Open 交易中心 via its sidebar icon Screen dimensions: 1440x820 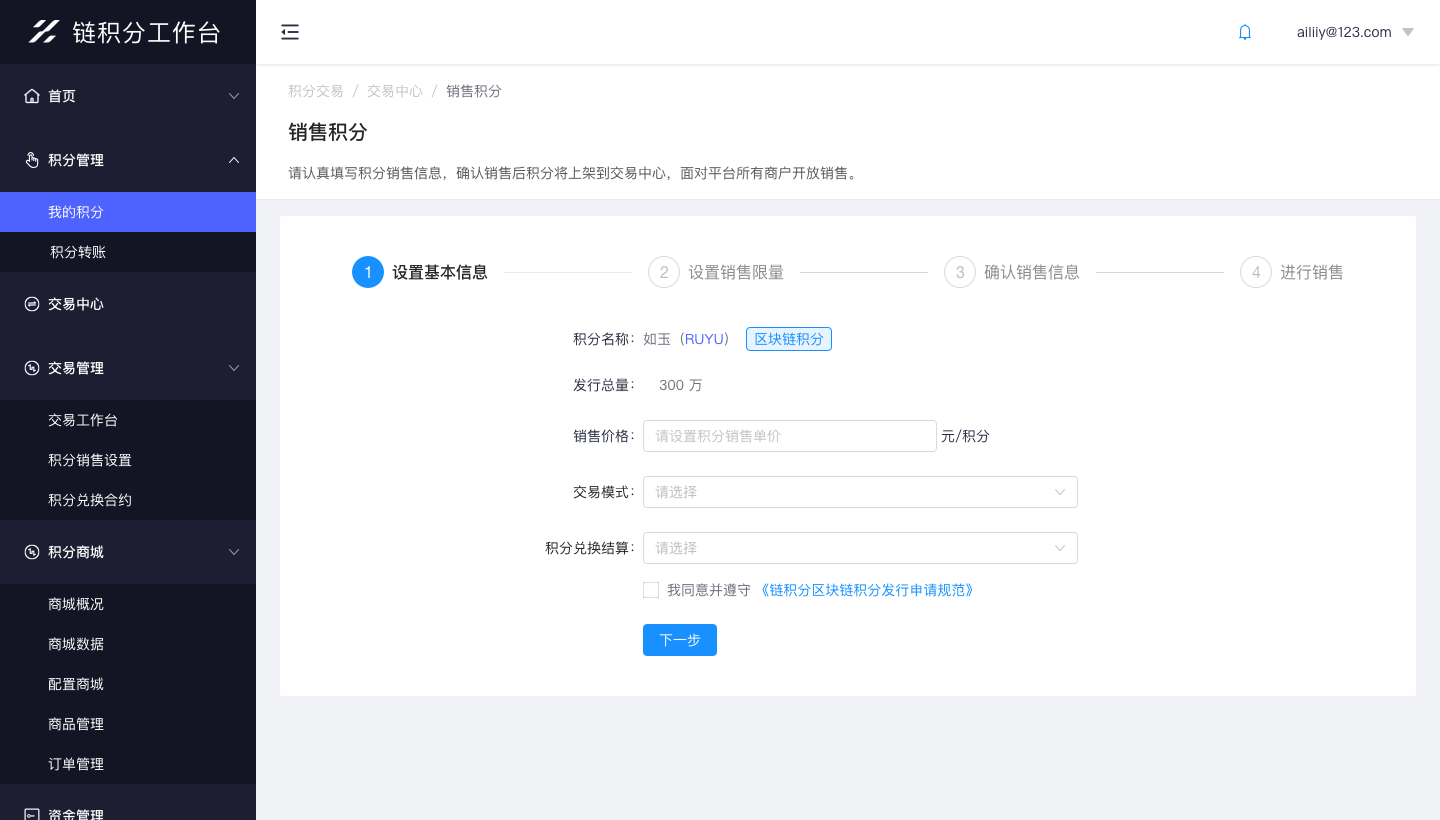point(33,303)
